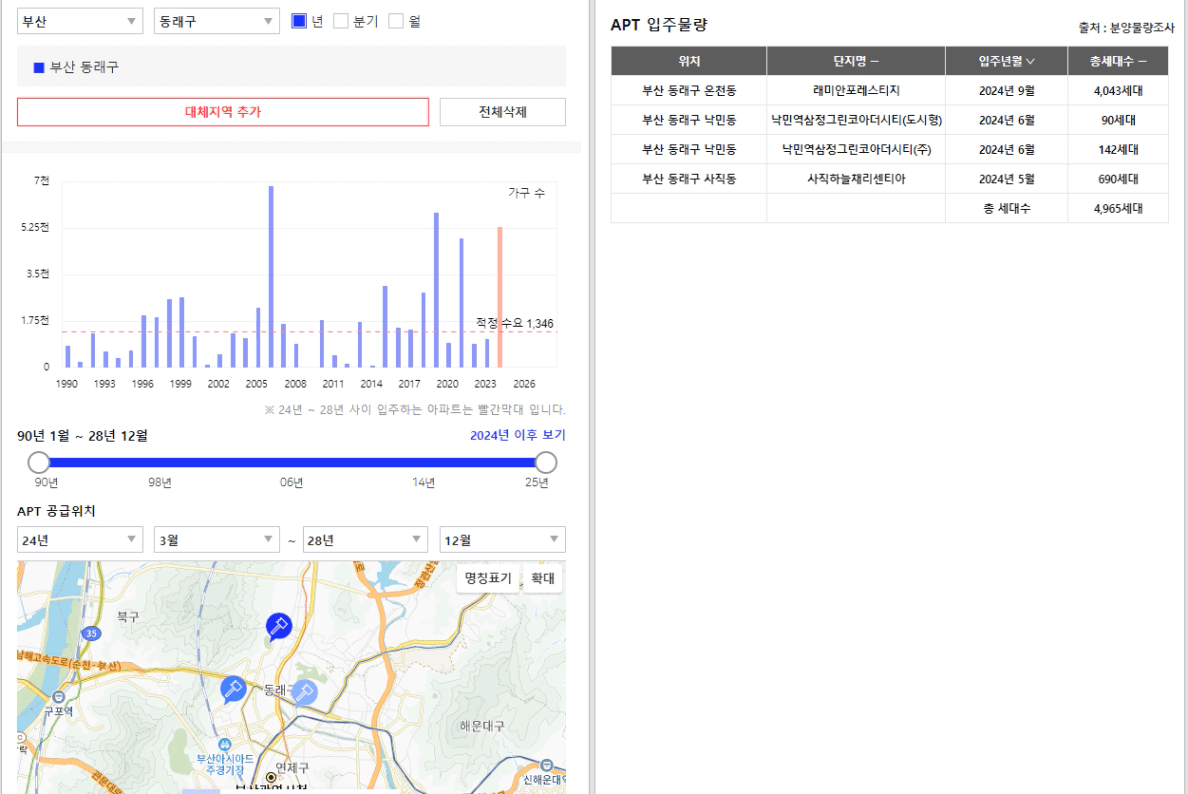Click the 690세대 household count cell
The image size is (1188, 794).
pyautogui.click(x=1118, y=180)
